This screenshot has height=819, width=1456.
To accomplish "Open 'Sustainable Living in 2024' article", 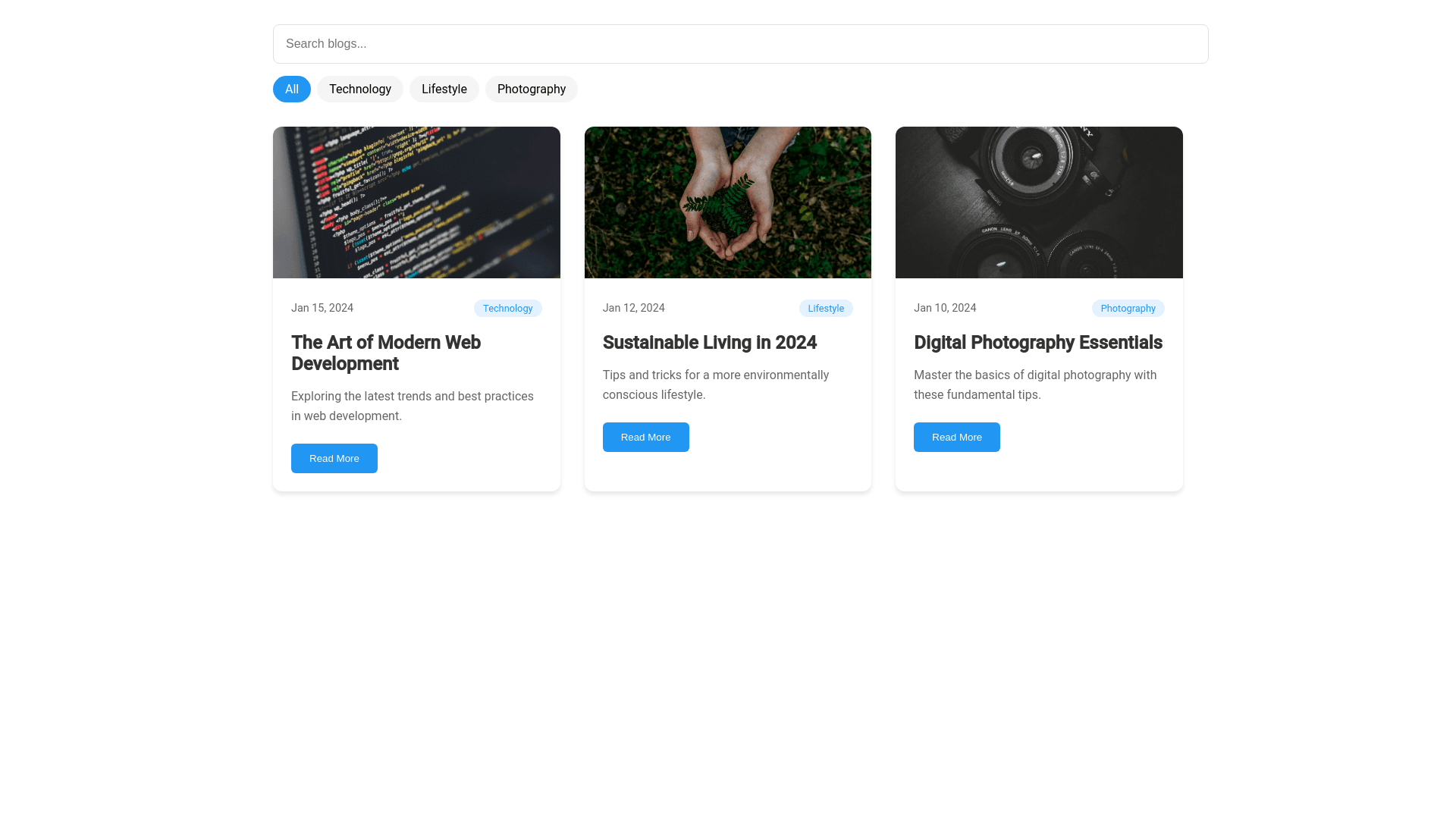I will (710, 343).
